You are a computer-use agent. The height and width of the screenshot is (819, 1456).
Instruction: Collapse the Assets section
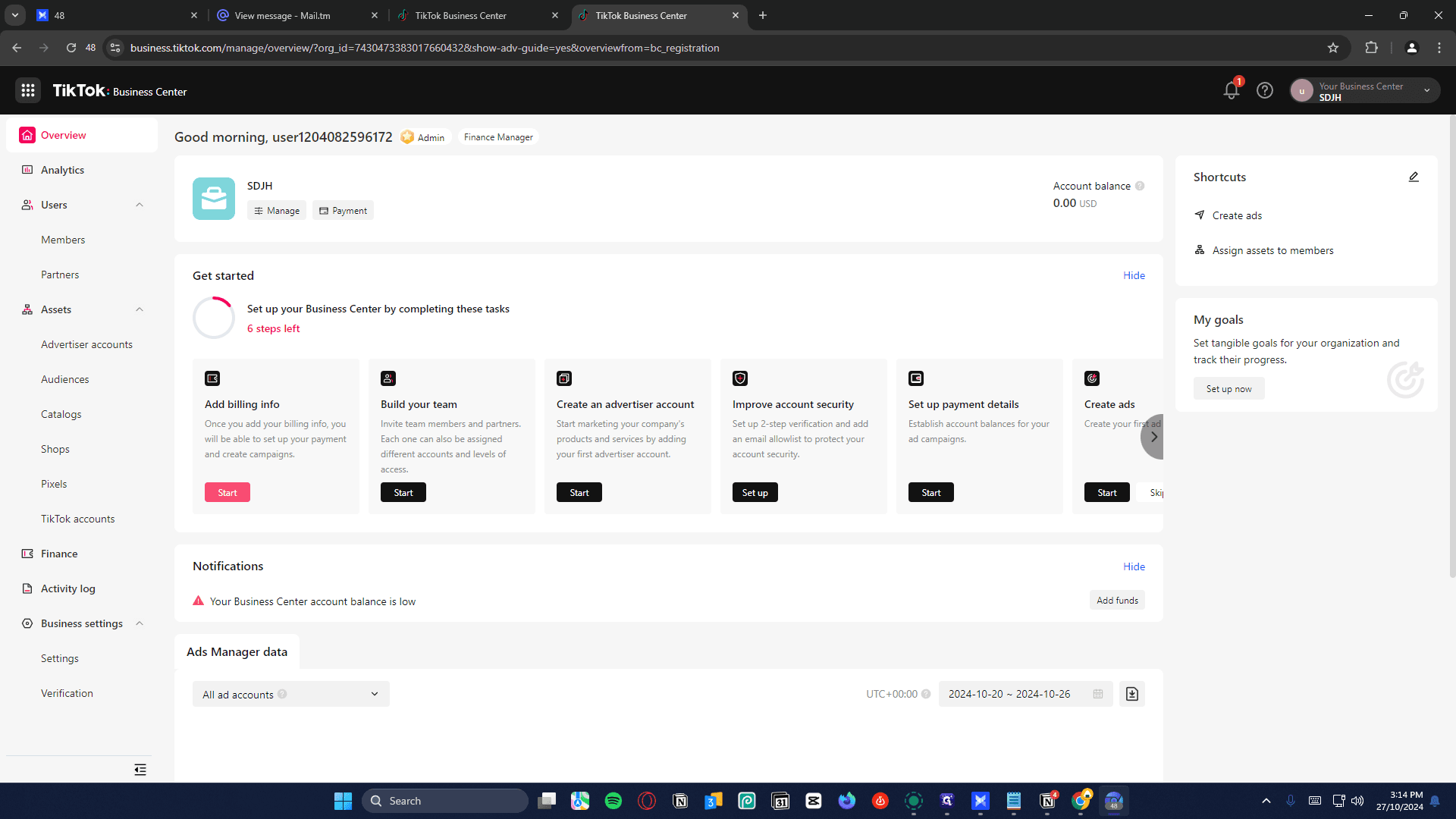pyautogui.click(x=140, y=309)
